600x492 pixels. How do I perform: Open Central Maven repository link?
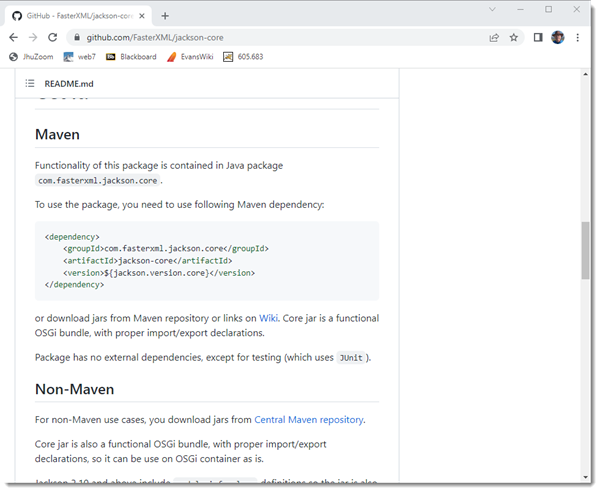(309, 420)
